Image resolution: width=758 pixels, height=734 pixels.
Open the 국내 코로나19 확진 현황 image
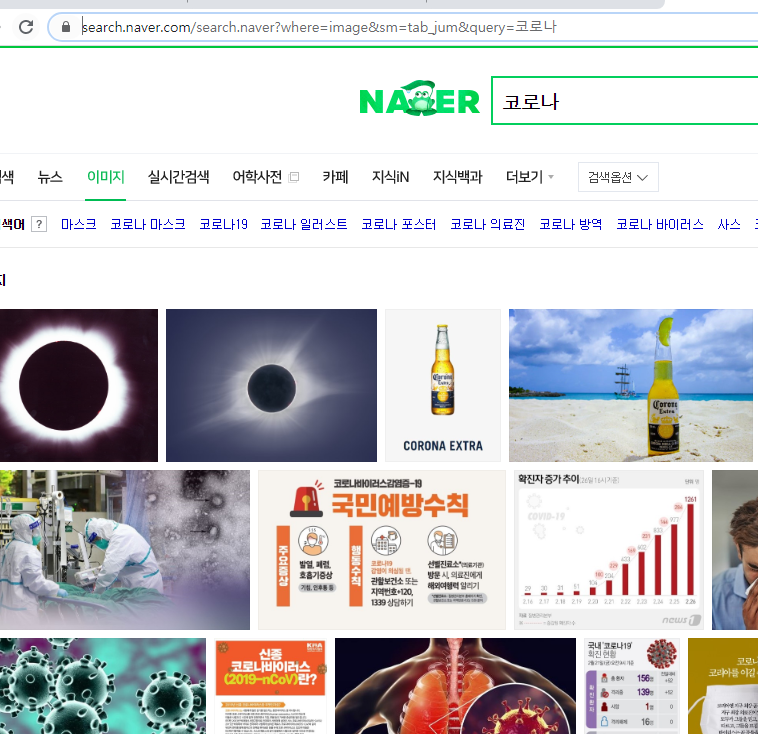[632, 686]
